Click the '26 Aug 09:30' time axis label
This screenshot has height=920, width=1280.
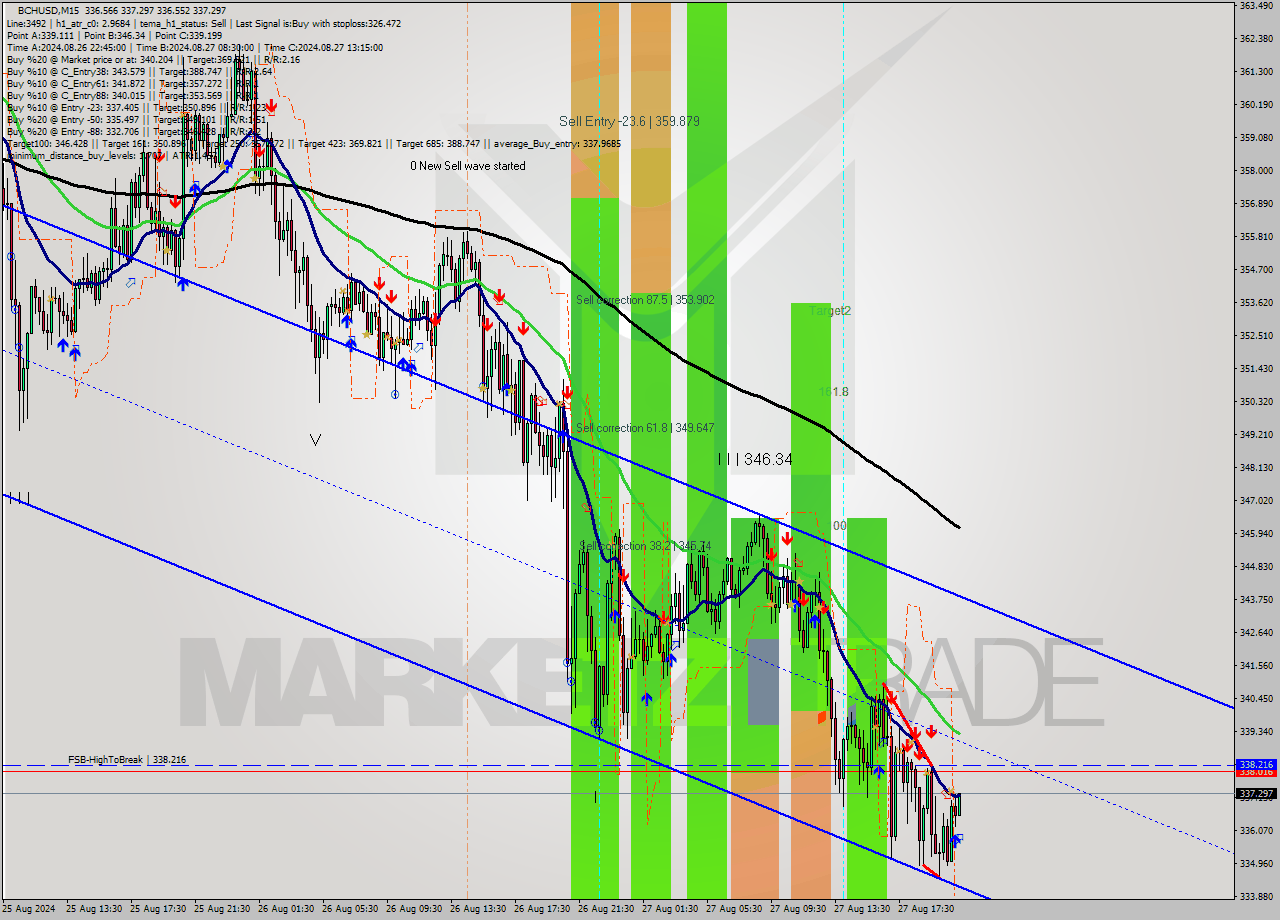[x=414, y=909]
